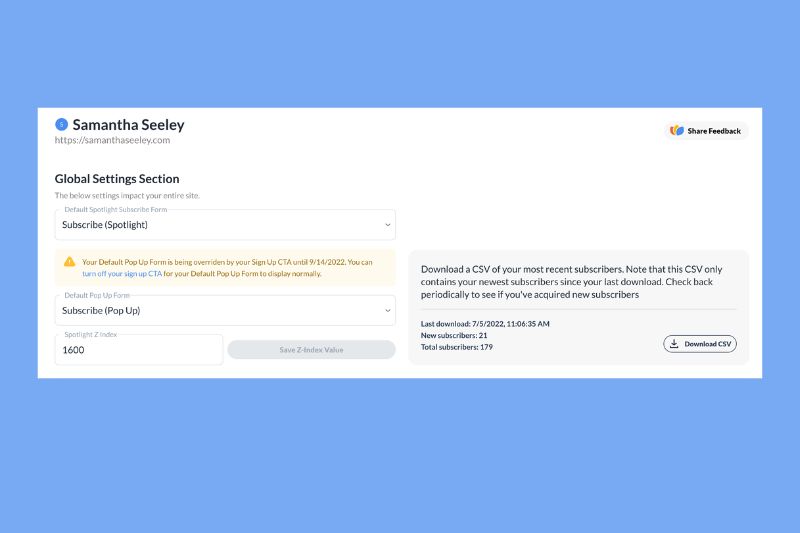The image size is (800, 533).
Task: Click the Last download timestamp text
Action: point(485,324)
